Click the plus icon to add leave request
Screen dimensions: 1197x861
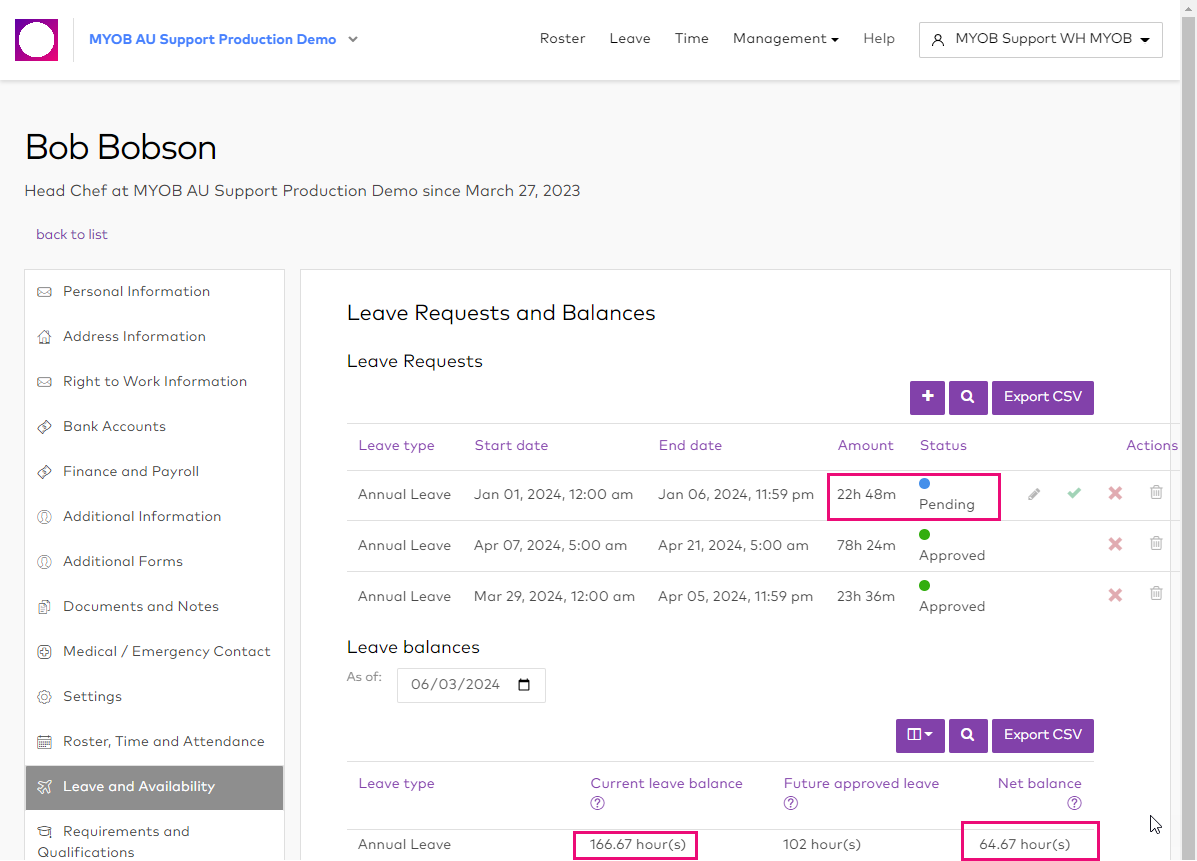927,397
